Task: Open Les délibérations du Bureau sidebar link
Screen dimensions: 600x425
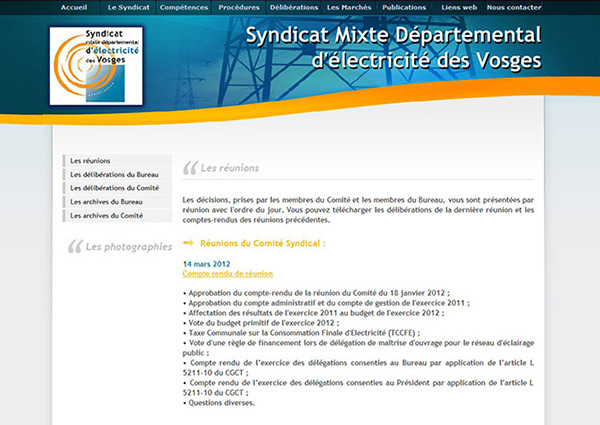Action: pyautogui.click(x=117, y=174)
